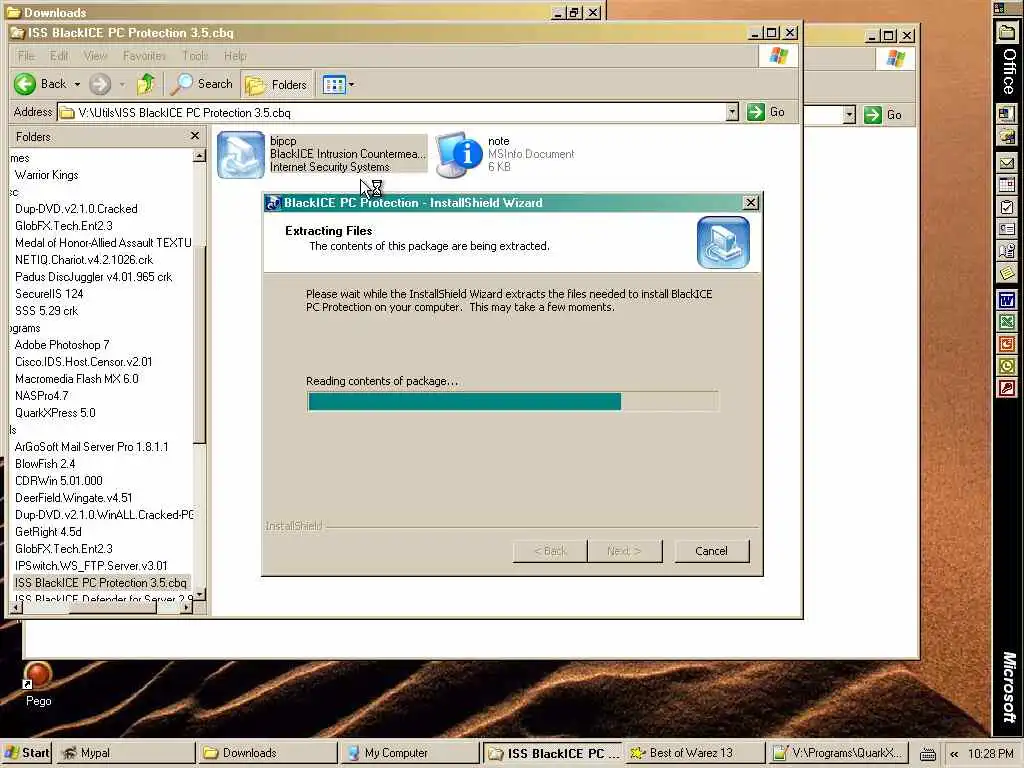Click Cancel in the InstallShield Wizard
Viewport: 1024px width, 768px height.
(x=711, y=551)
